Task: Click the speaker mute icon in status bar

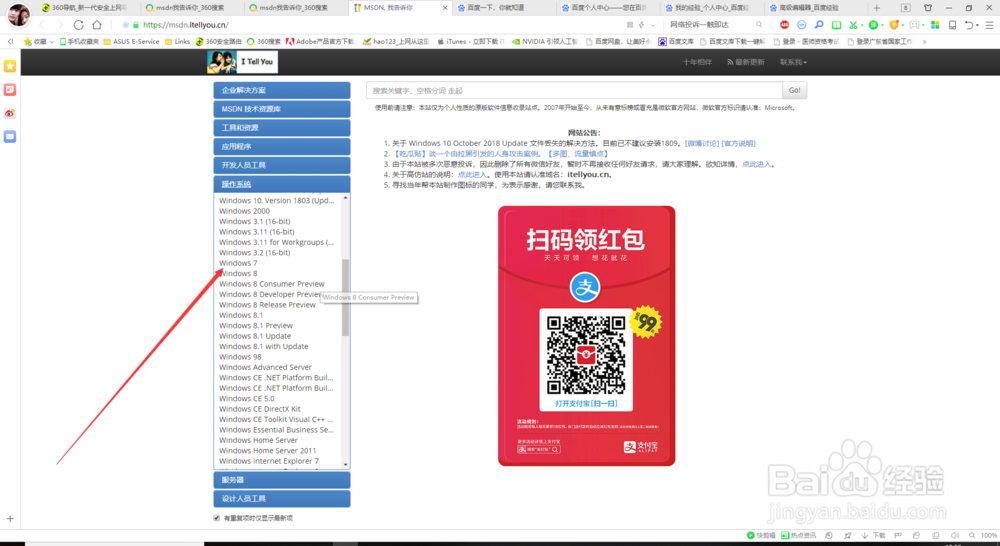Action: [954, 536]
